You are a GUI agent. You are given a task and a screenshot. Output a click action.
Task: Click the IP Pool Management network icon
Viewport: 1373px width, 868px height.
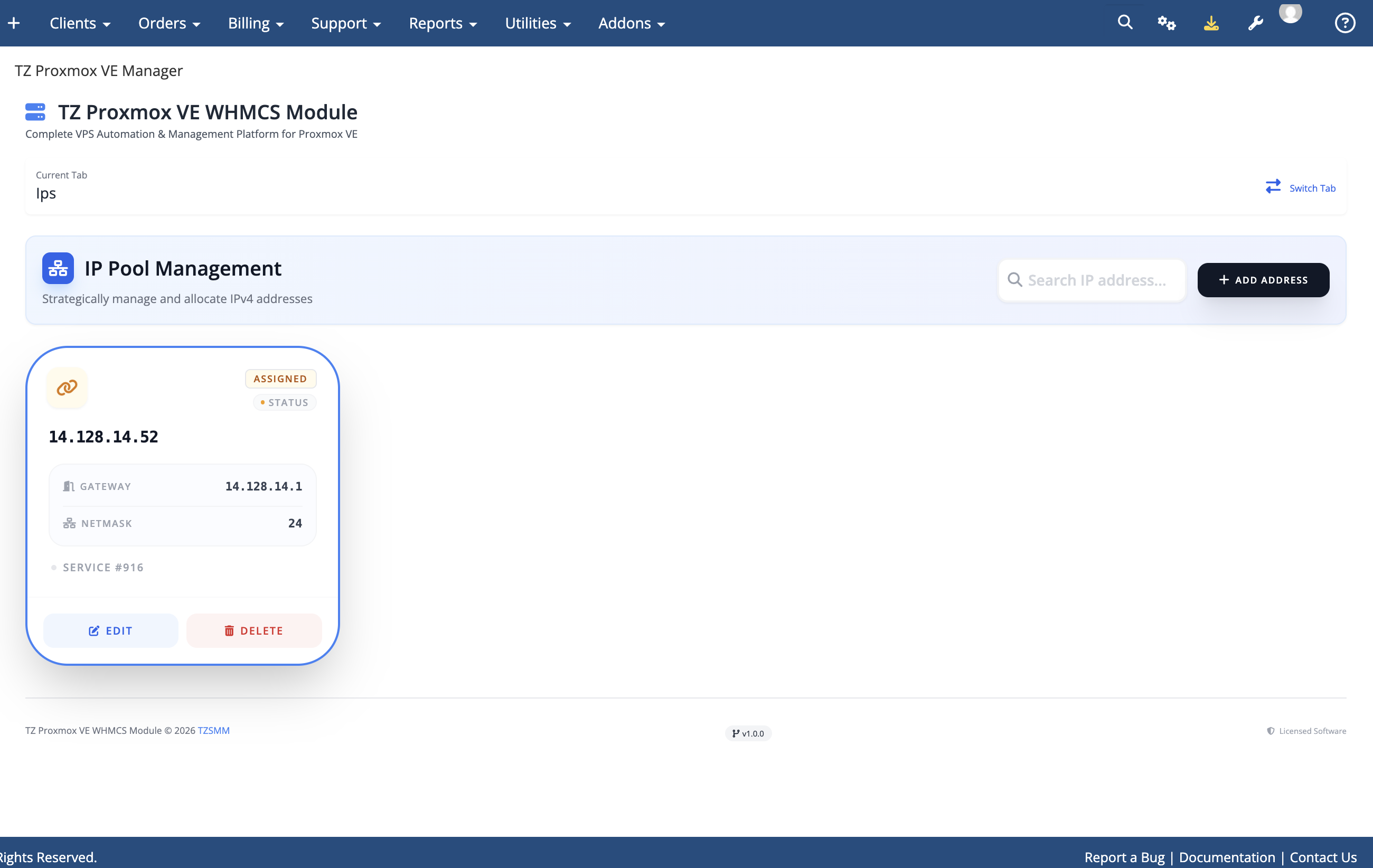tap(57, 268)
